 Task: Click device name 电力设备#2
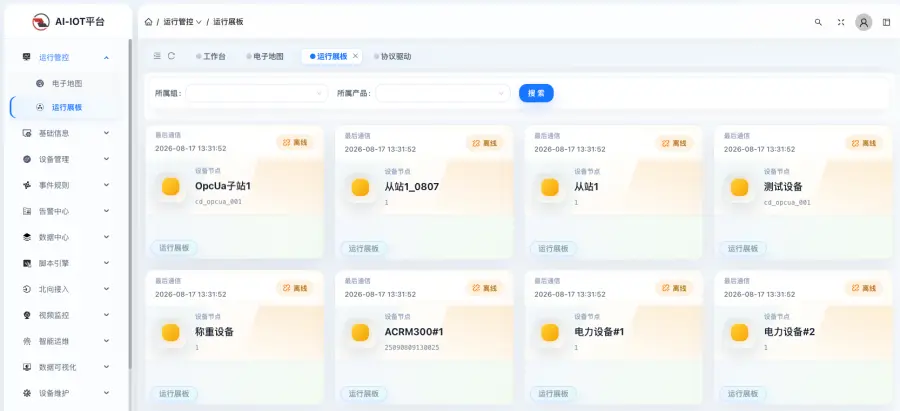tap(789, 332)
